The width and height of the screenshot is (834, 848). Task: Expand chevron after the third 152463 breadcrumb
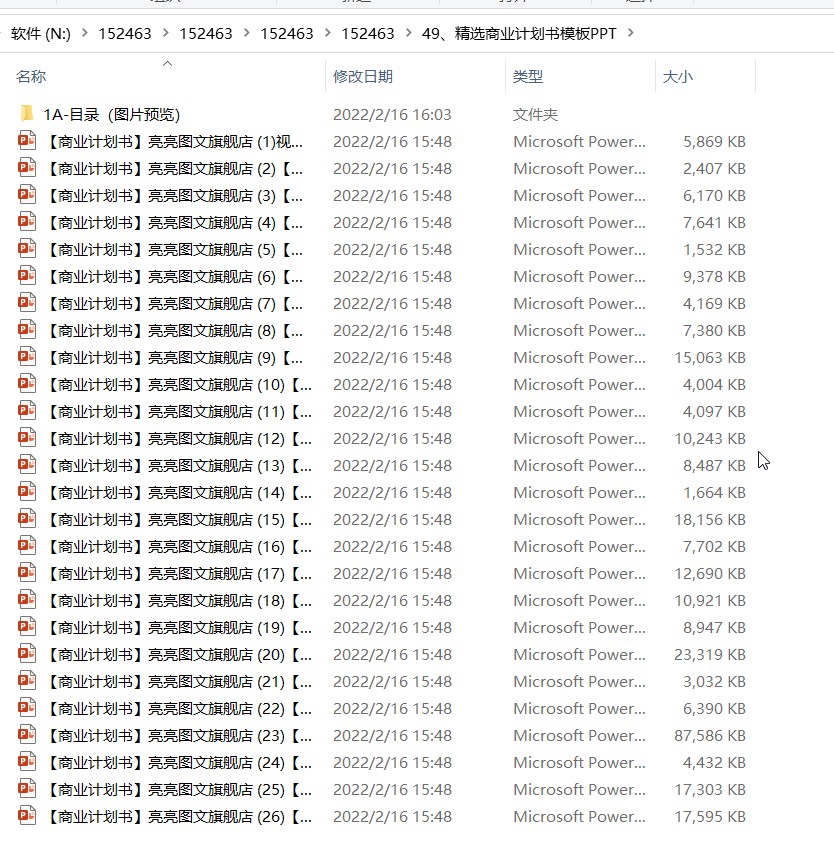[x=328, y=33]
